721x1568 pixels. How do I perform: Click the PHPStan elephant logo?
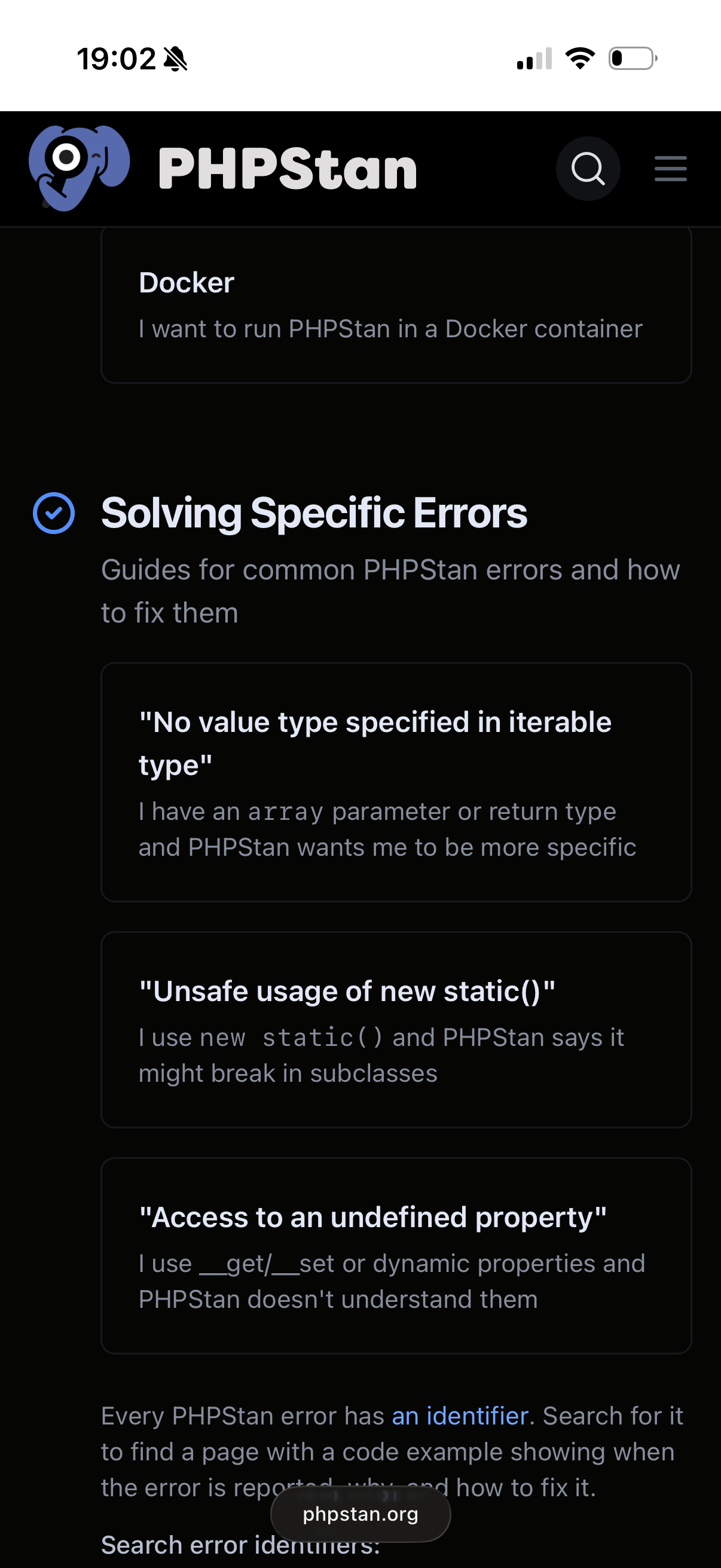78,167
